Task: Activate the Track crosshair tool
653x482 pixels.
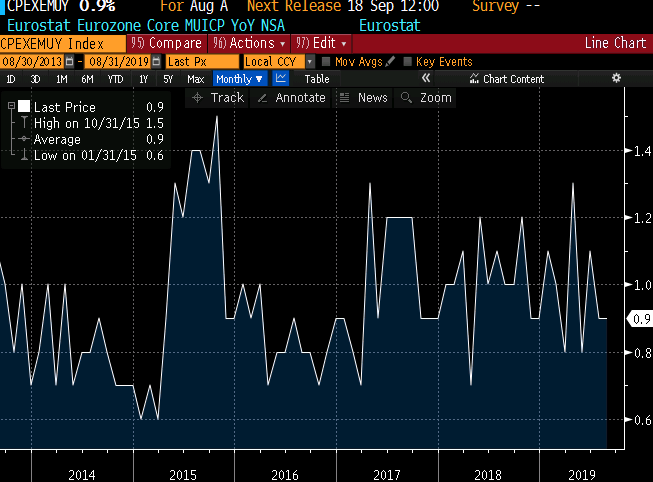Action: (217, 97)
